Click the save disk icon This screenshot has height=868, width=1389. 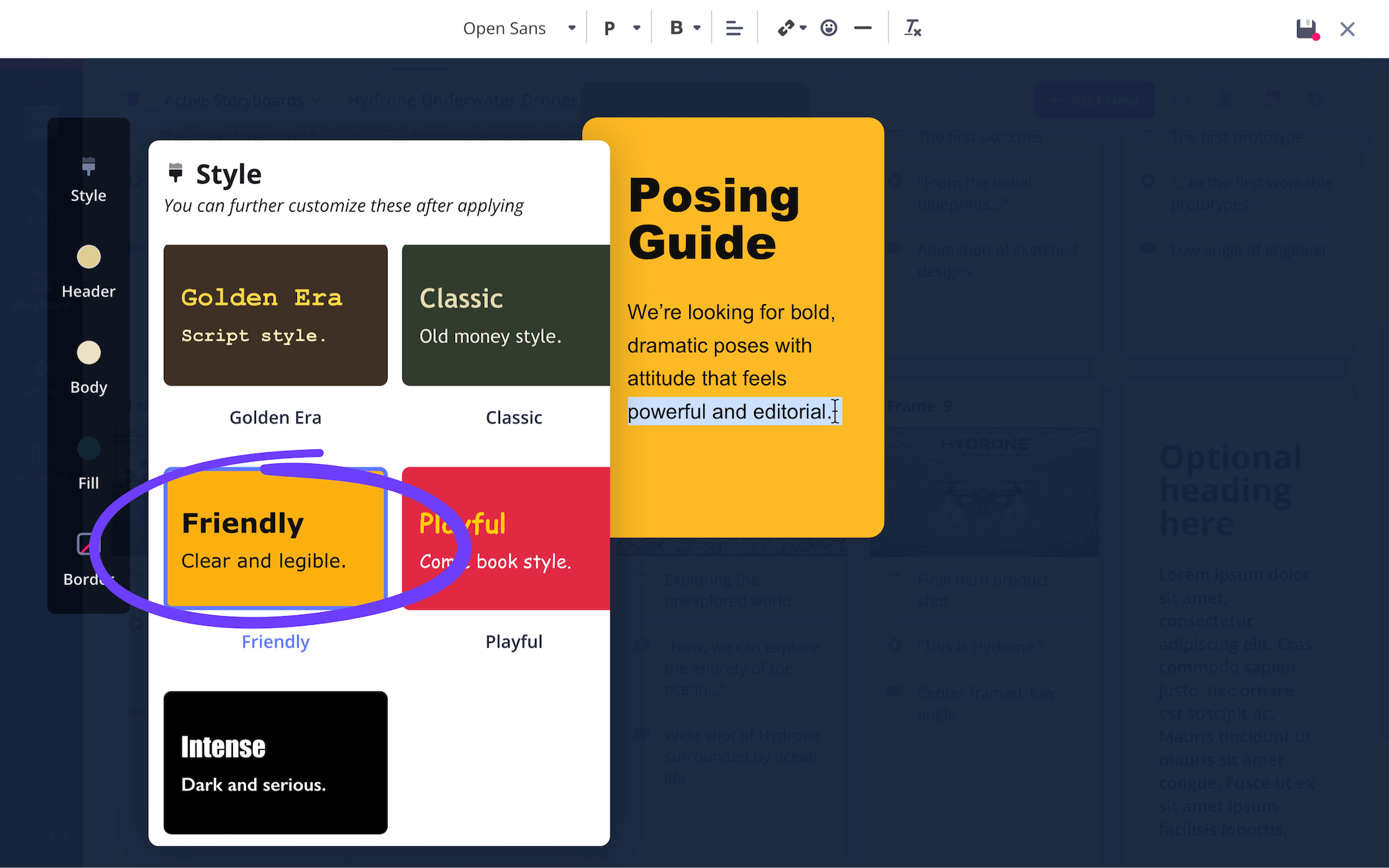click(1306, 29)
